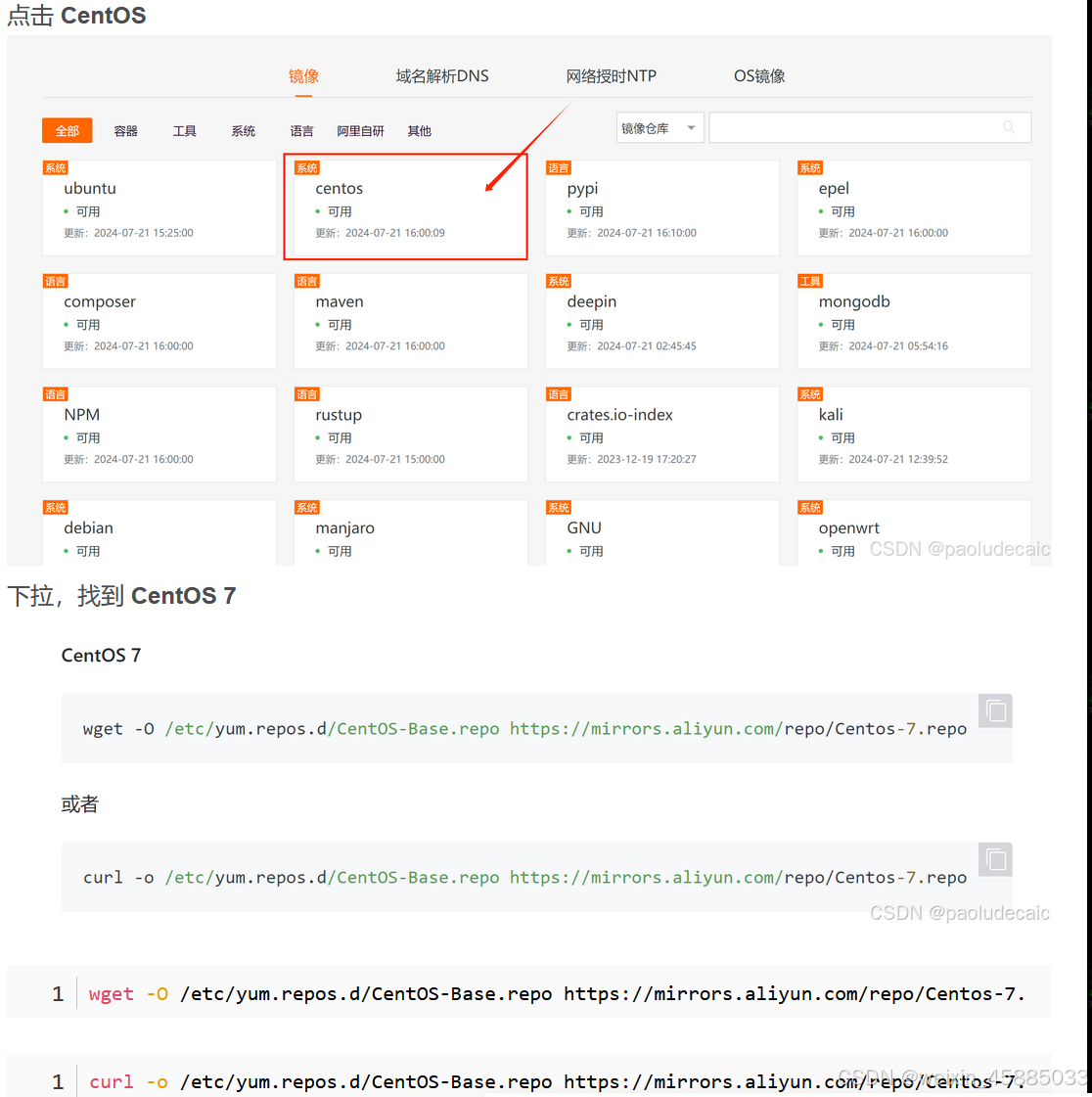
Task: Click the 或者 text between commands
Action: (x=80, y=804)
